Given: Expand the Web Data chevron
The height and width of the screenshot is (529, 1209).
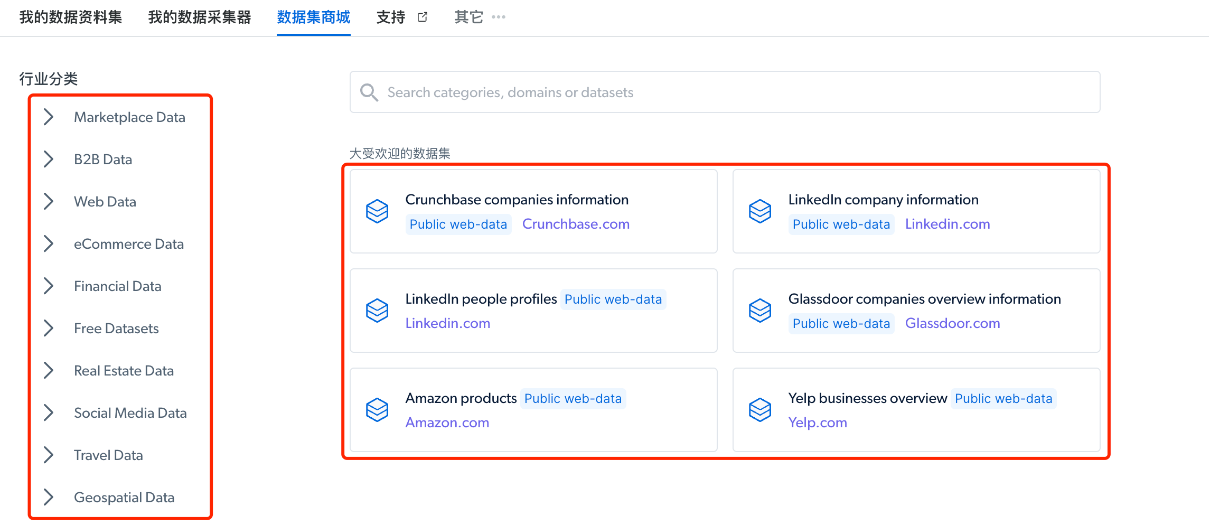Looking at the screenshot, I should coord(48,201).
